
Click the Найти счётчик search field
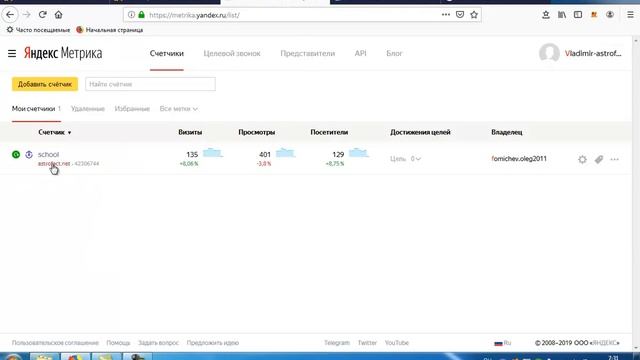[x=150, y=84]
